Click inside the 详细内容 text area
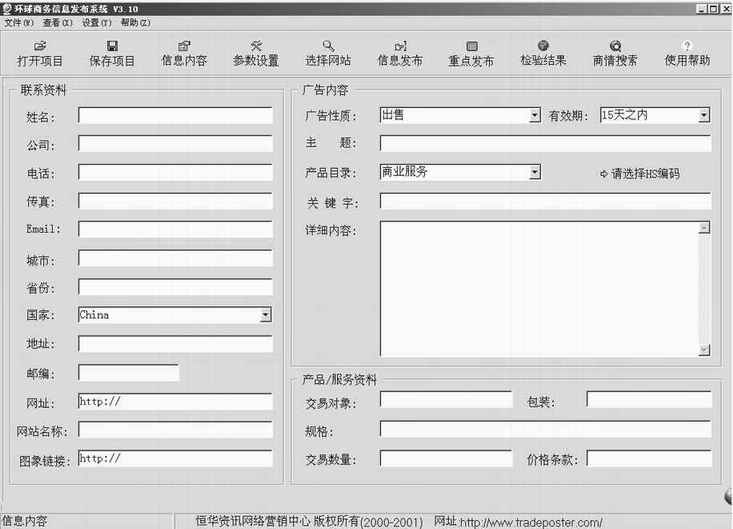Viewport: 733px width, 529px height. [x=539, y=289]
